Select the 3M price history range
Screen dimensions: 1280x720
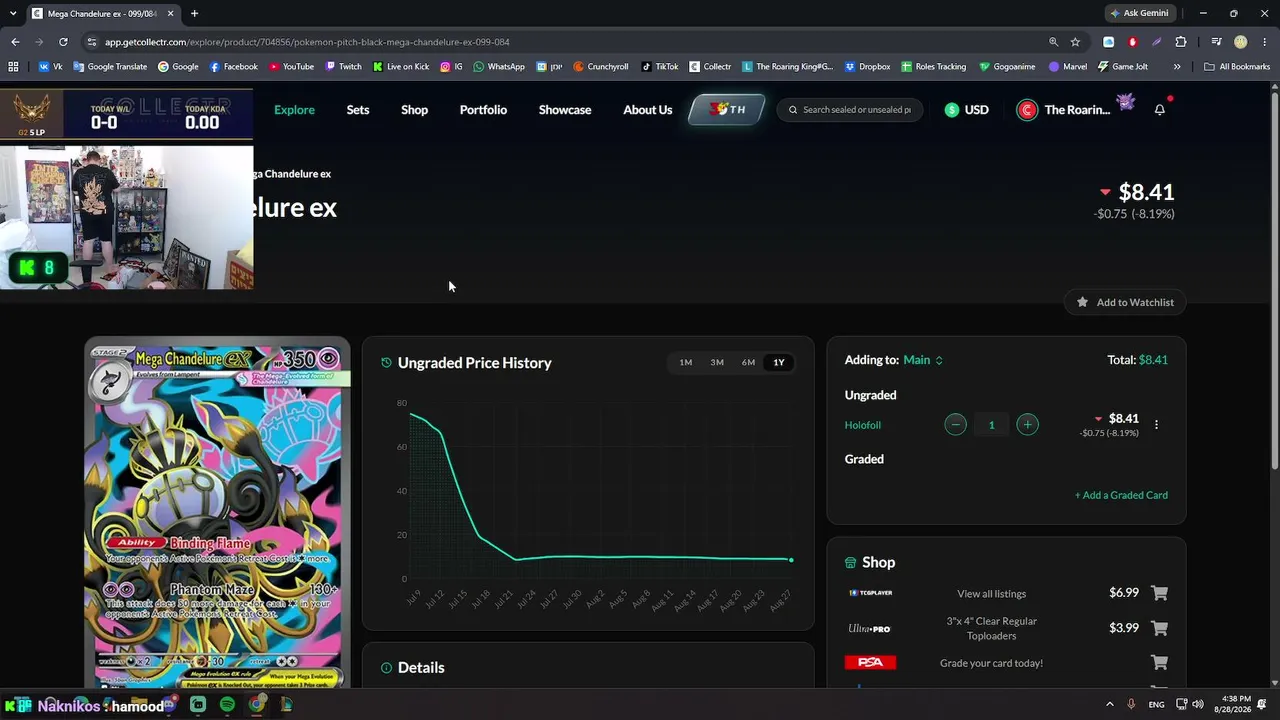point(717,363)
